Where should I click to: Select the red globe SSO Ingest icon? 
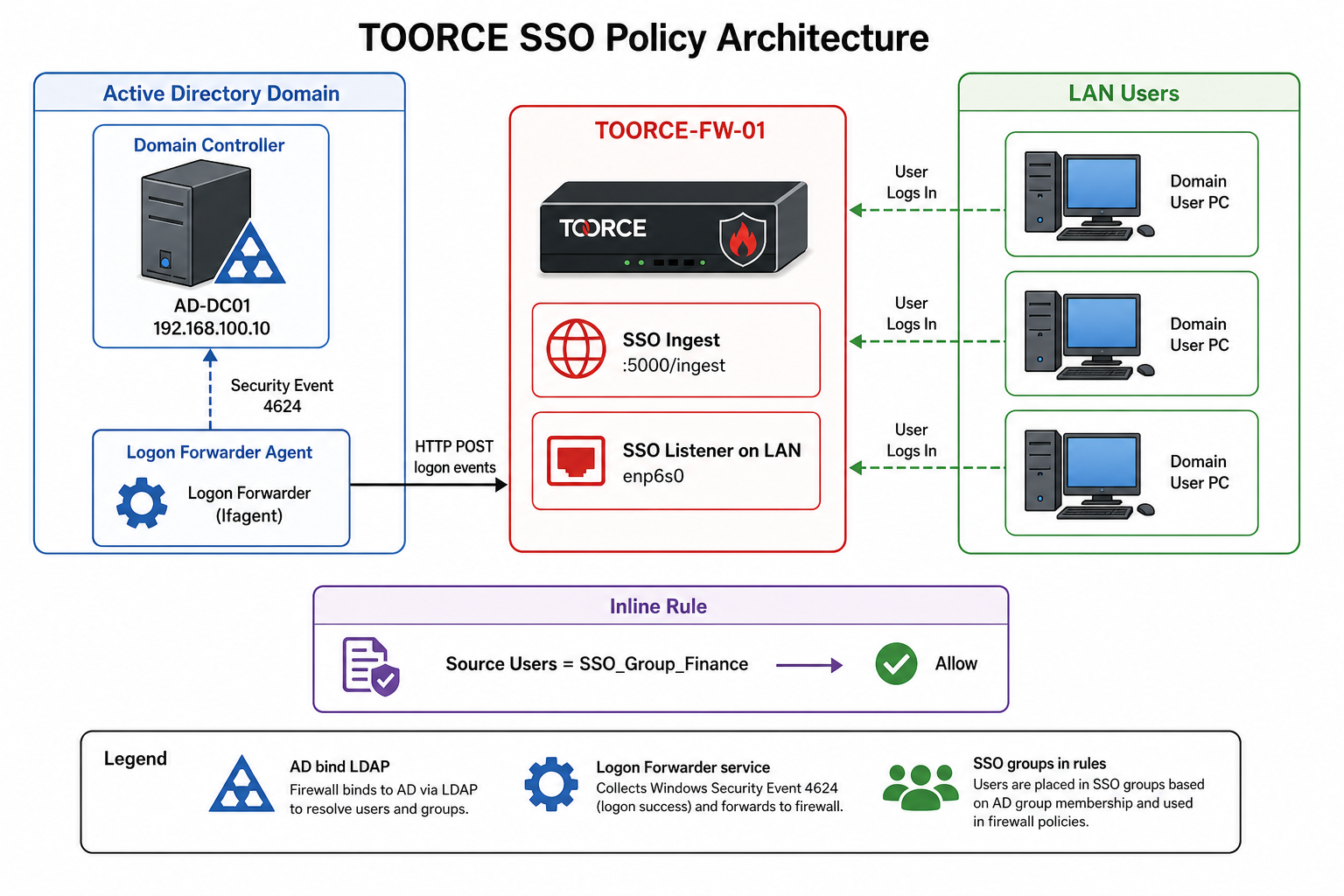coord(577,348)
